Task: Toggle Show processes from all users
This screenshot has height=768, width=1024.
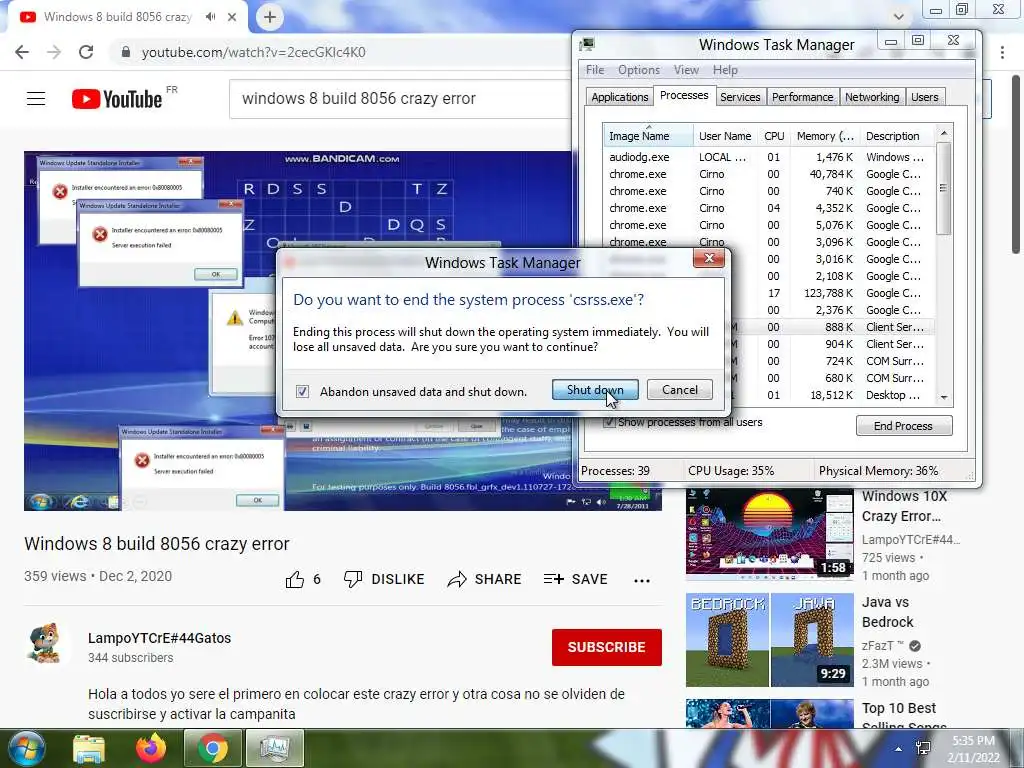Action: [x=609, y=422]
